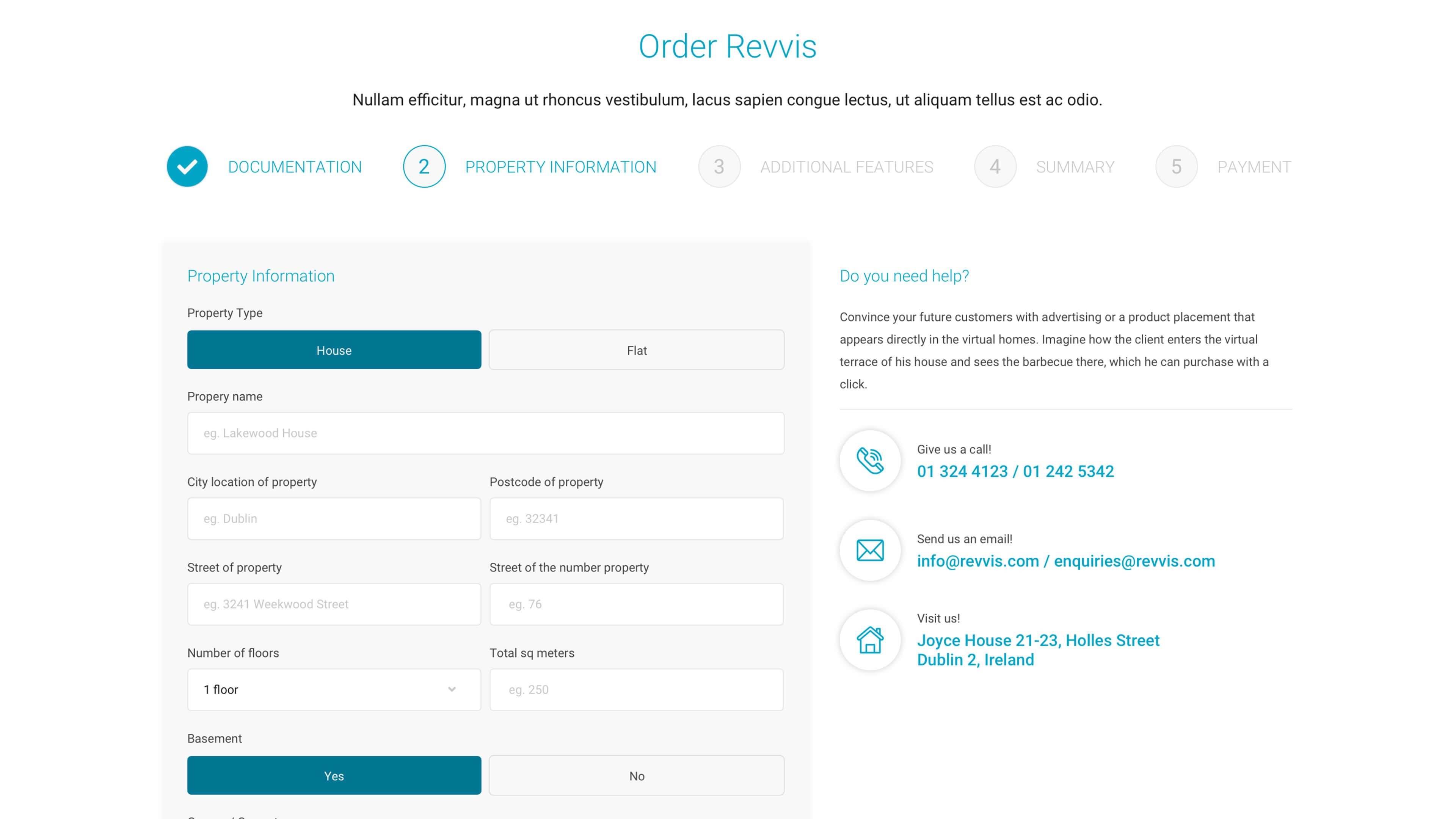
Task: Click the Convince your future customers paragraph
Action: tap(1054, 350)
